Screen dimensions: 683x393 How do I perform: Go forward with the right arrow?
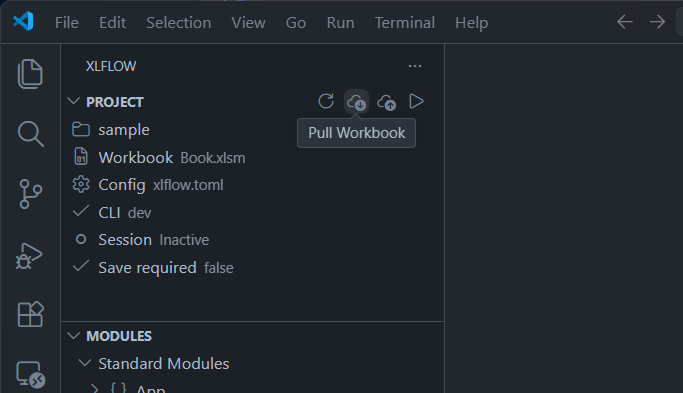[657, 22]
